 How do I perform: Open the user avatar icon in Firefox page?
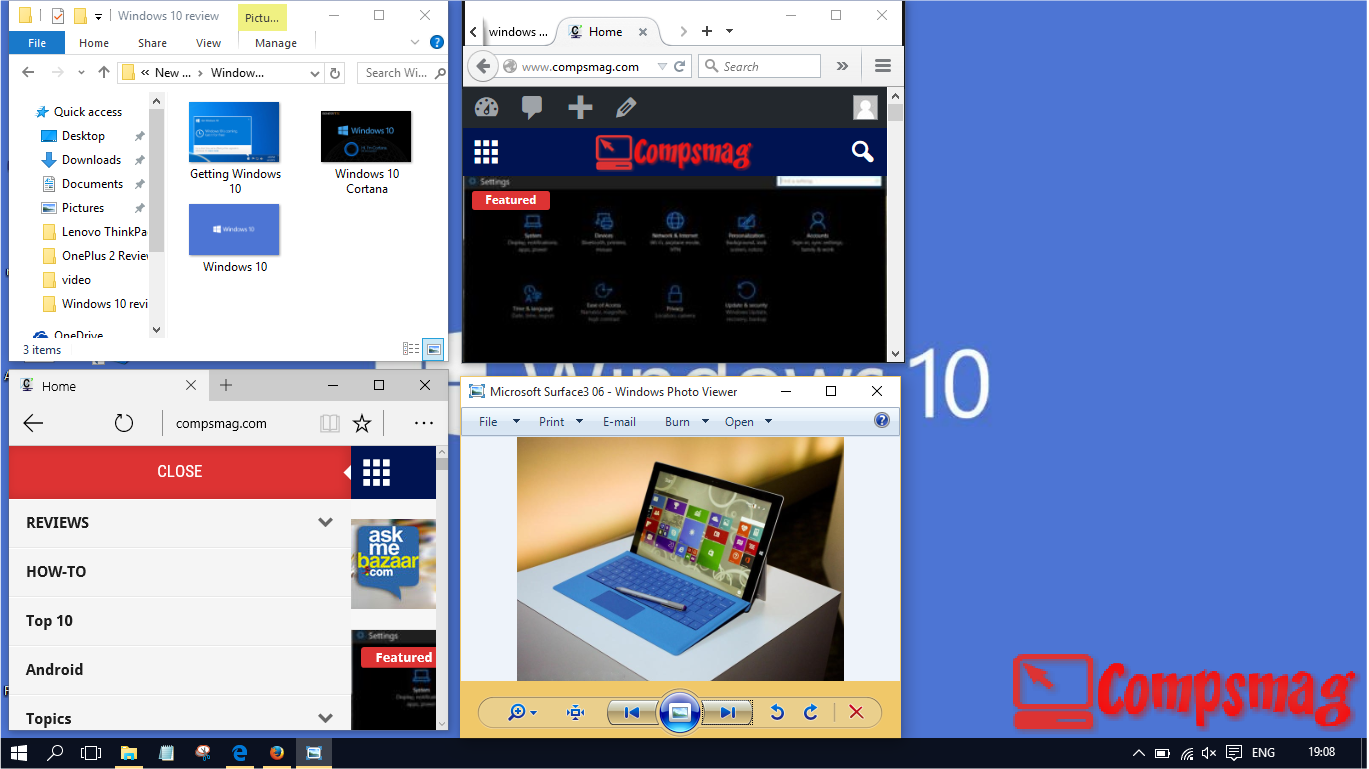[x=865, y=107]
